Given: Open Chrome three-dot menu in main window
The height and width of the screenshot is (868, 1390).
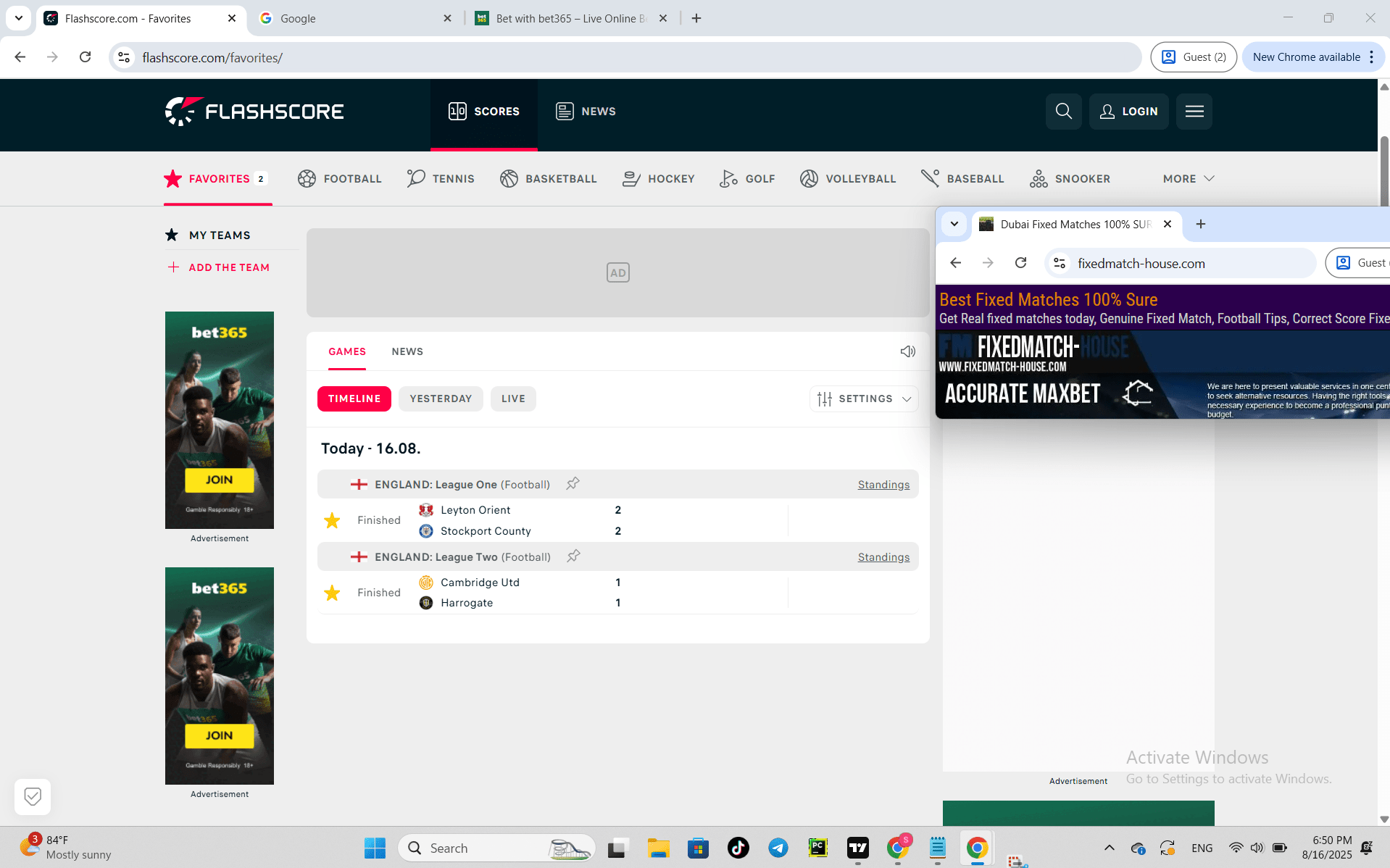Looking at the screenshot, I should (1372, 57).
